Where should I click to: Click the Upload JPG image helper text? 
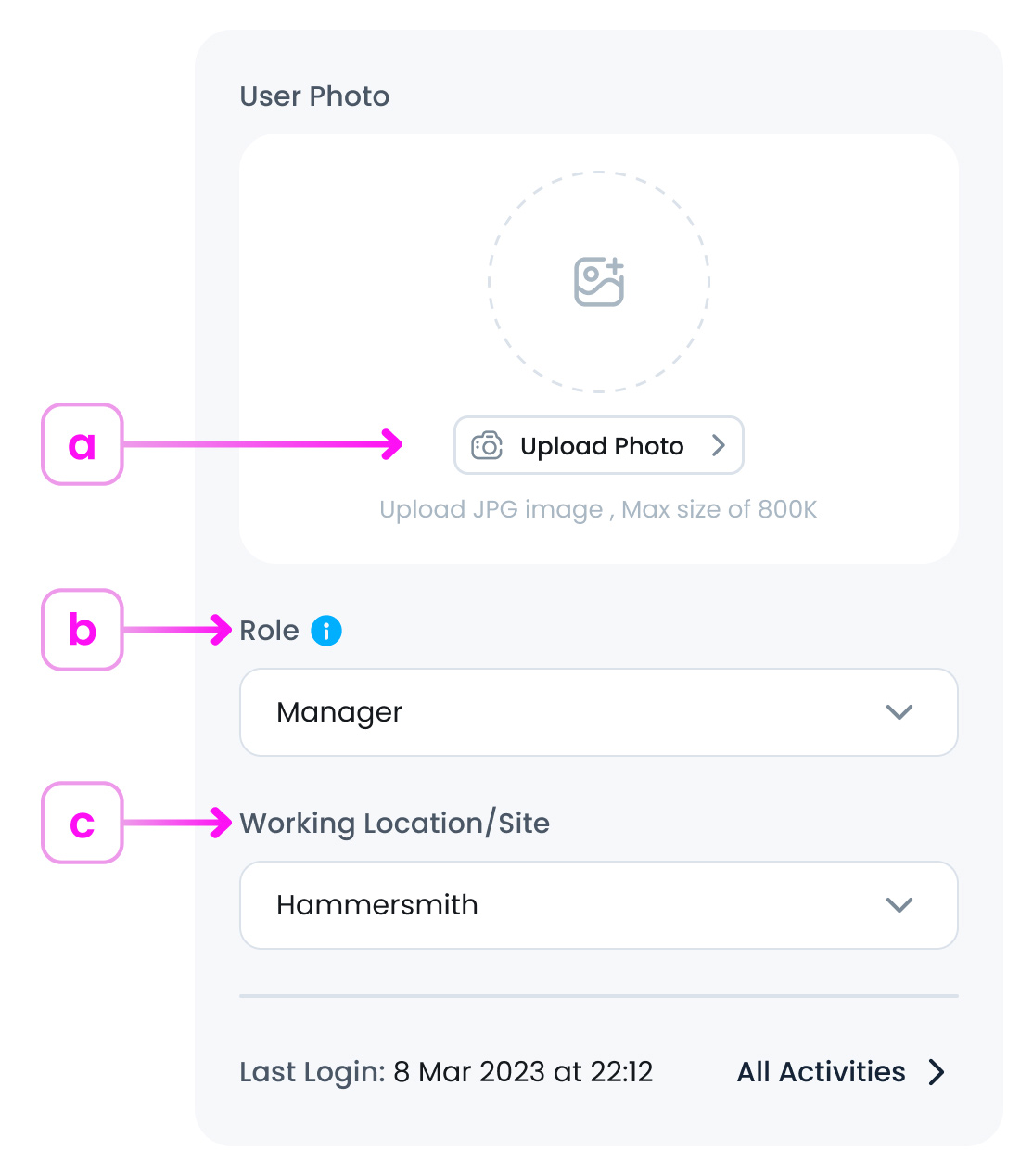598,509
